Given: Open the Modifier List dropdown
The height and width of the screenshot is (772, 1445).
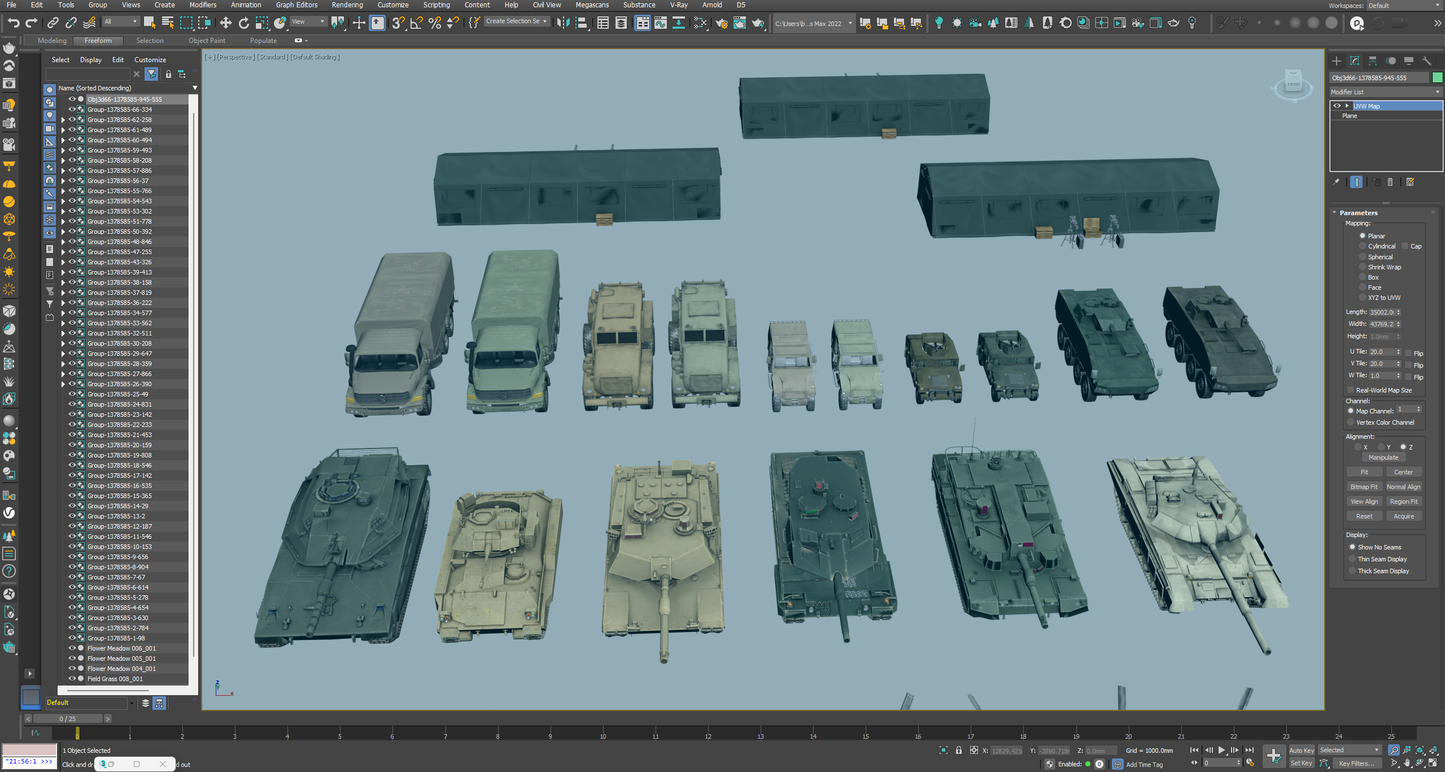Looking at the screenshot, I should (x=1386, y=92).
